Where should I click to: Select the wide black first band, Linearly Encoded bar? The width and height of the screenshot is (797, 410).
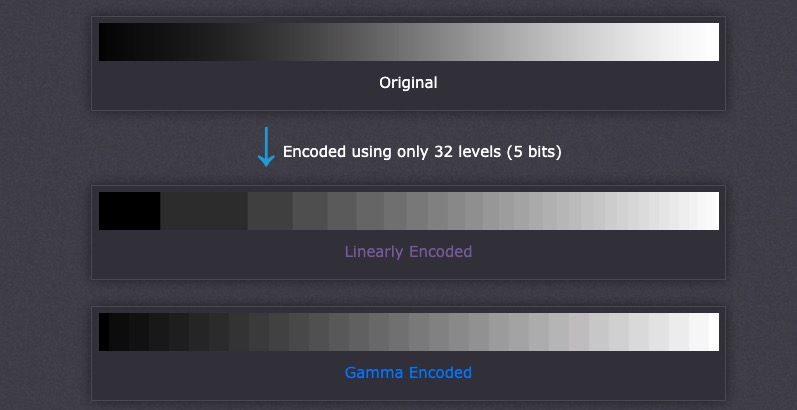coord(129,211)
